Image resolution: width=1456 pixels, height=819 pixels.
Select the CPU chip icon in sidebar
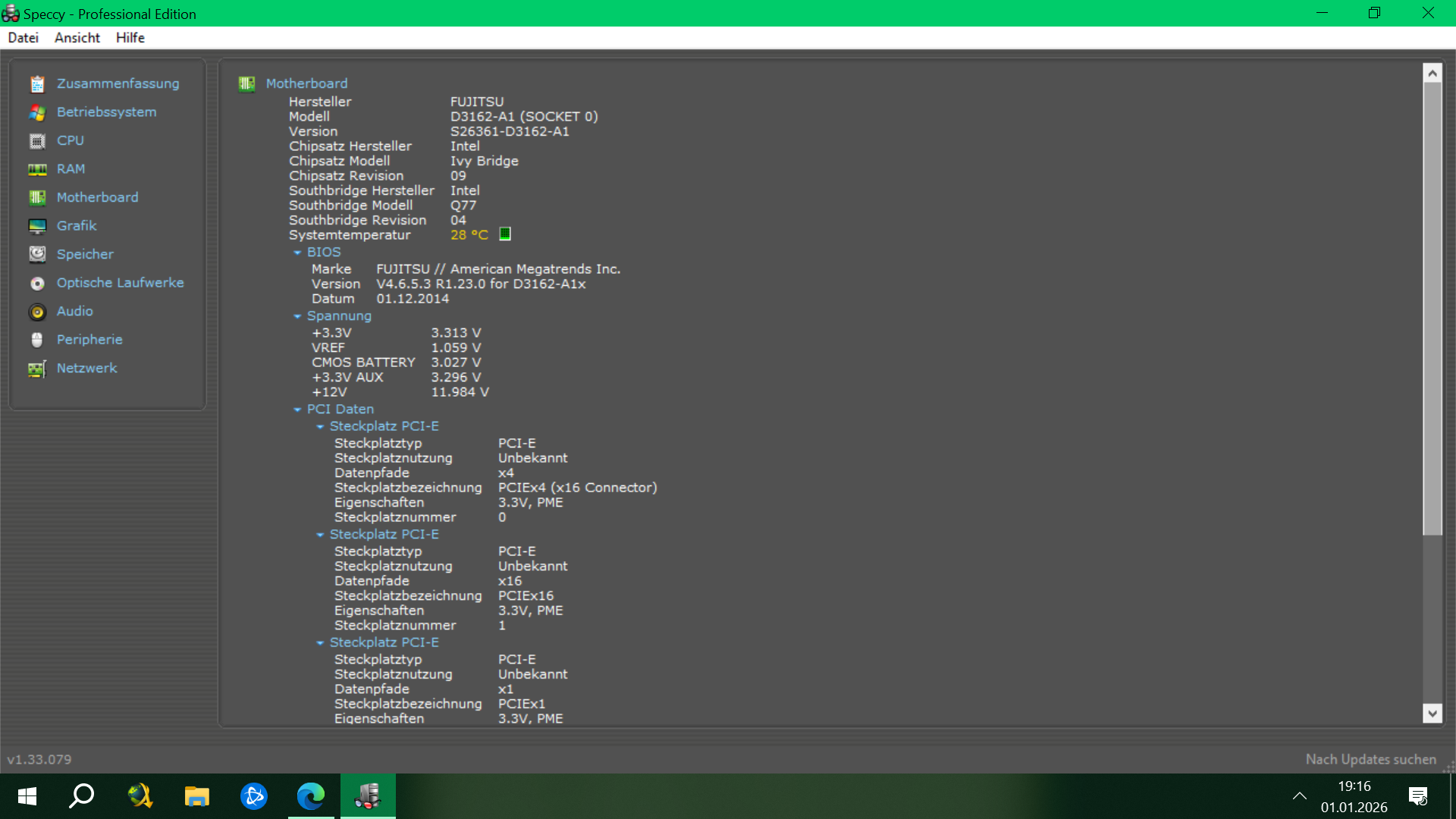point(37,141)
